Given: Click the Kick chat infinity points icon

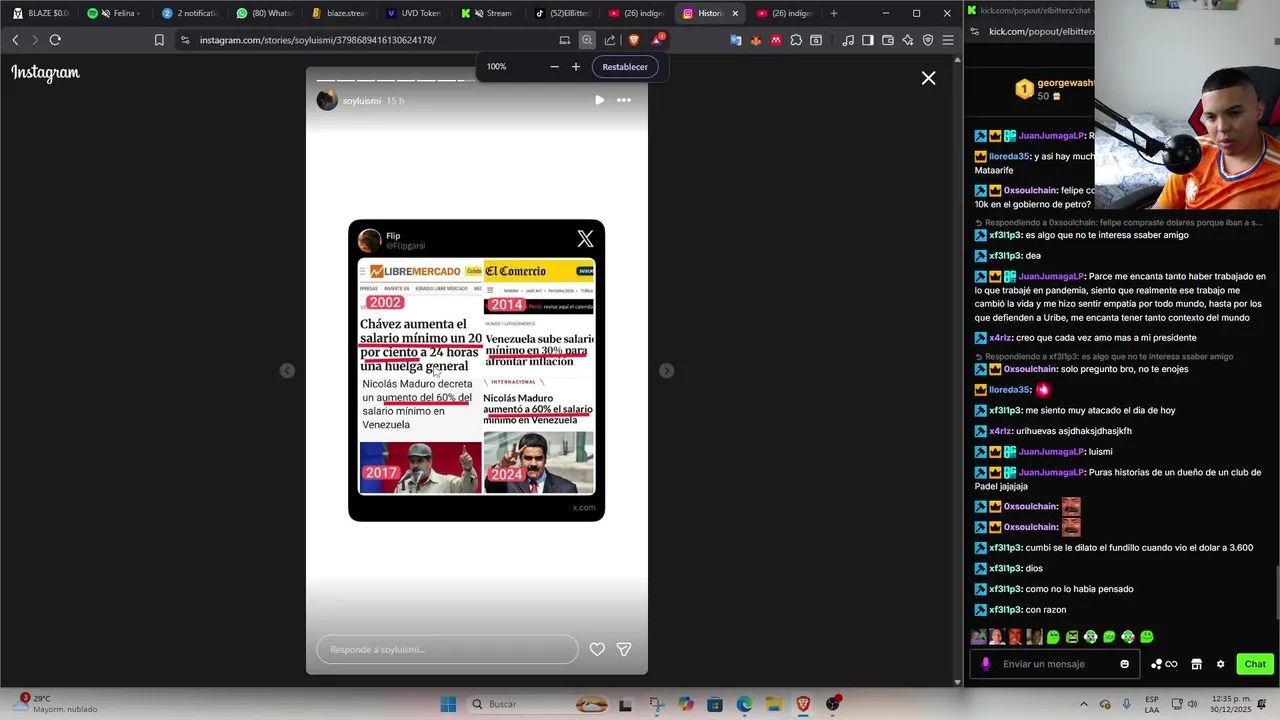Looking at the screenshot, I should pos(1164,664).
